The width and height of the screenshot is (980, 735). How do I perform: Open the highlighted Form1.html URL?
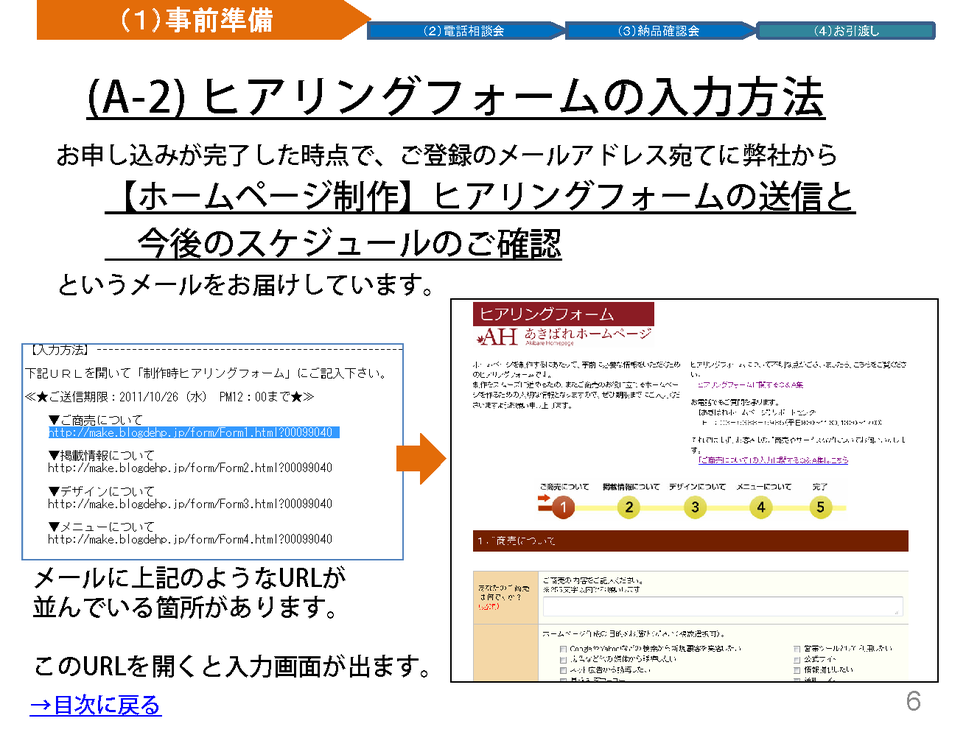click(193, 432)
